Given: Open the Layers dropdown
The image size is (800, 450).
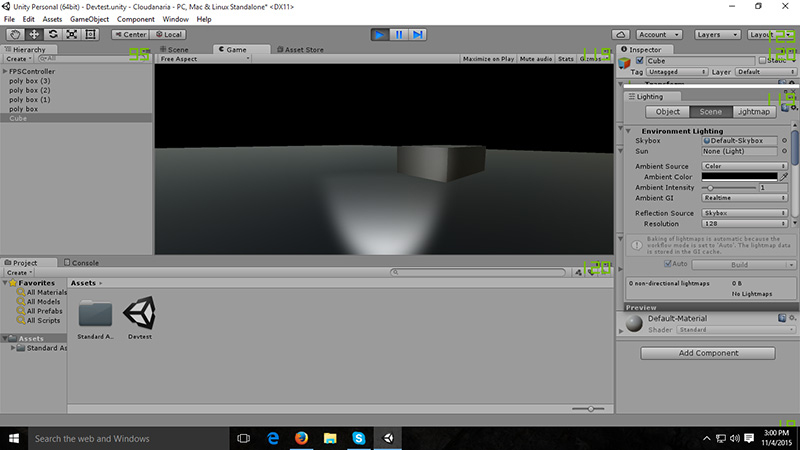Looking at the screenshot, I should [714, 34].
